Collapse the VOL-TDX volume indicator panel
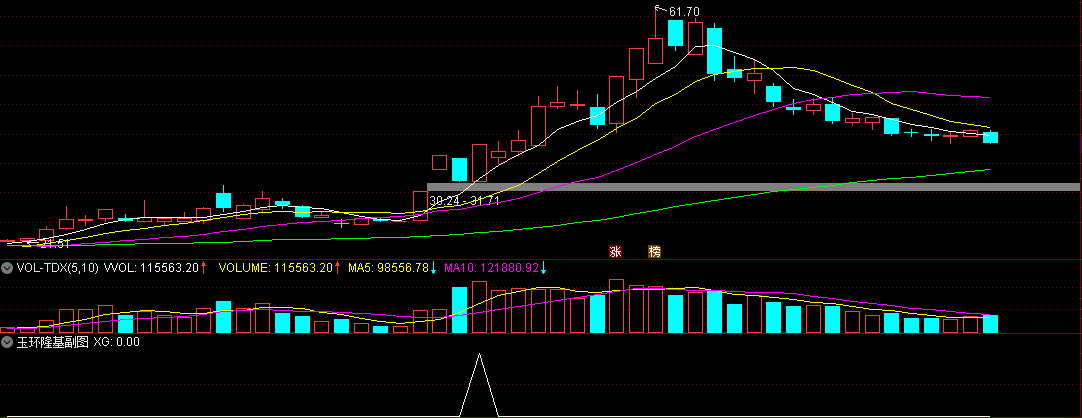The image size is (1082, 418). tap(7, 268)
